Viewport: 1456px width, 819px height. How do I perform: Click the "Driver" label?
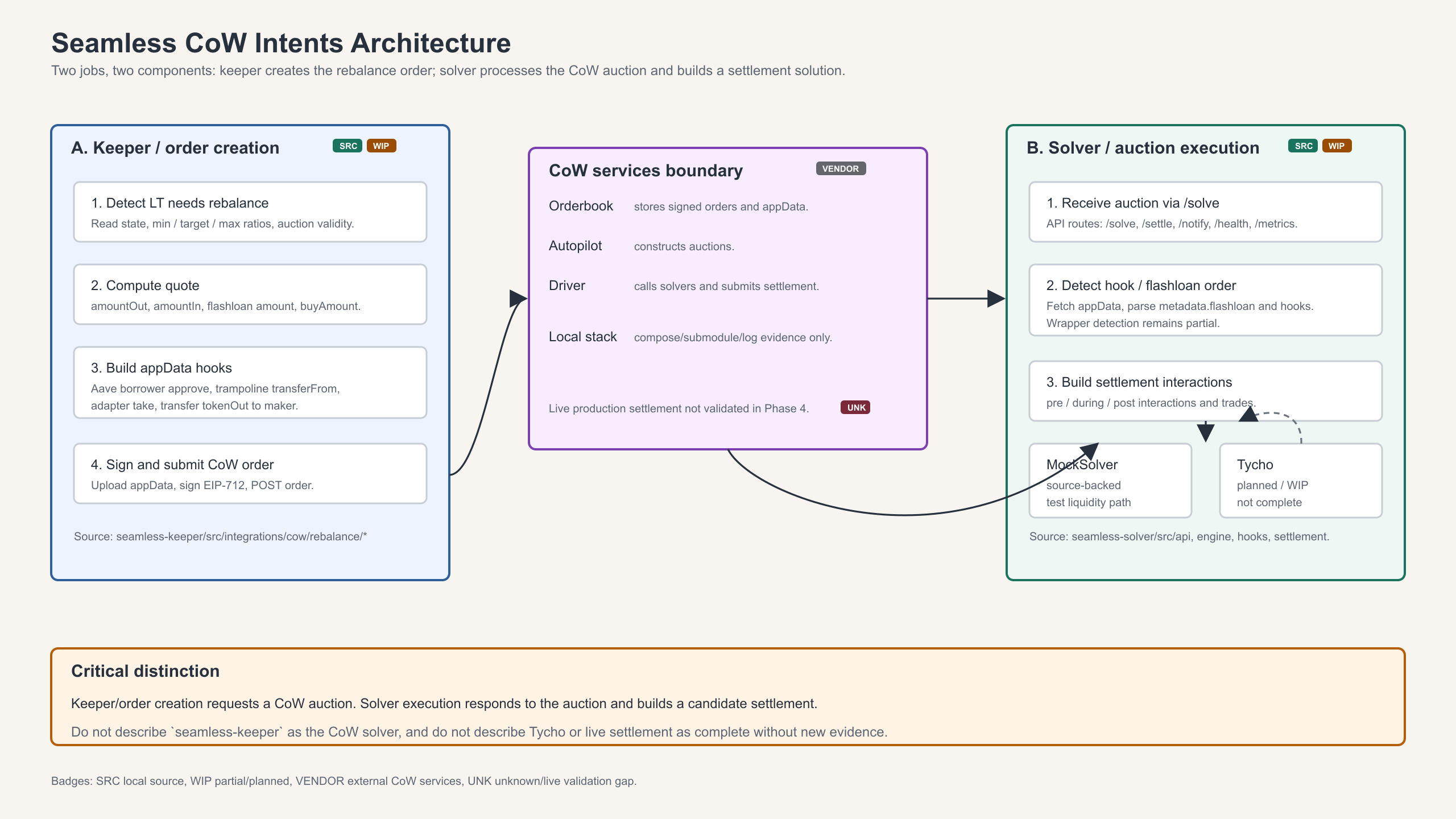(567, 286)
